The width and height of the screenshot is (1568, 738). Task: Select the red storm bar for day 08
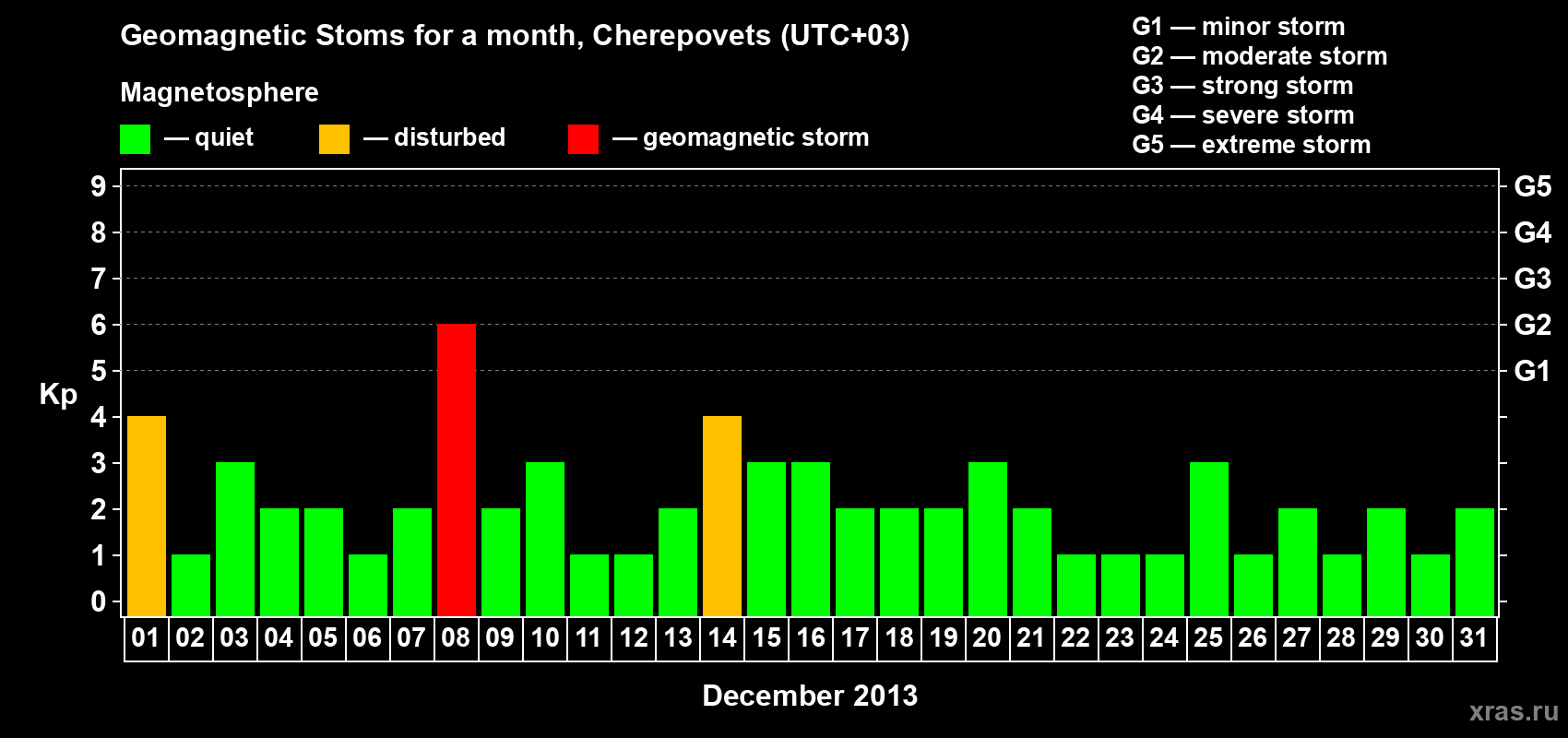[x=457, y=470]
